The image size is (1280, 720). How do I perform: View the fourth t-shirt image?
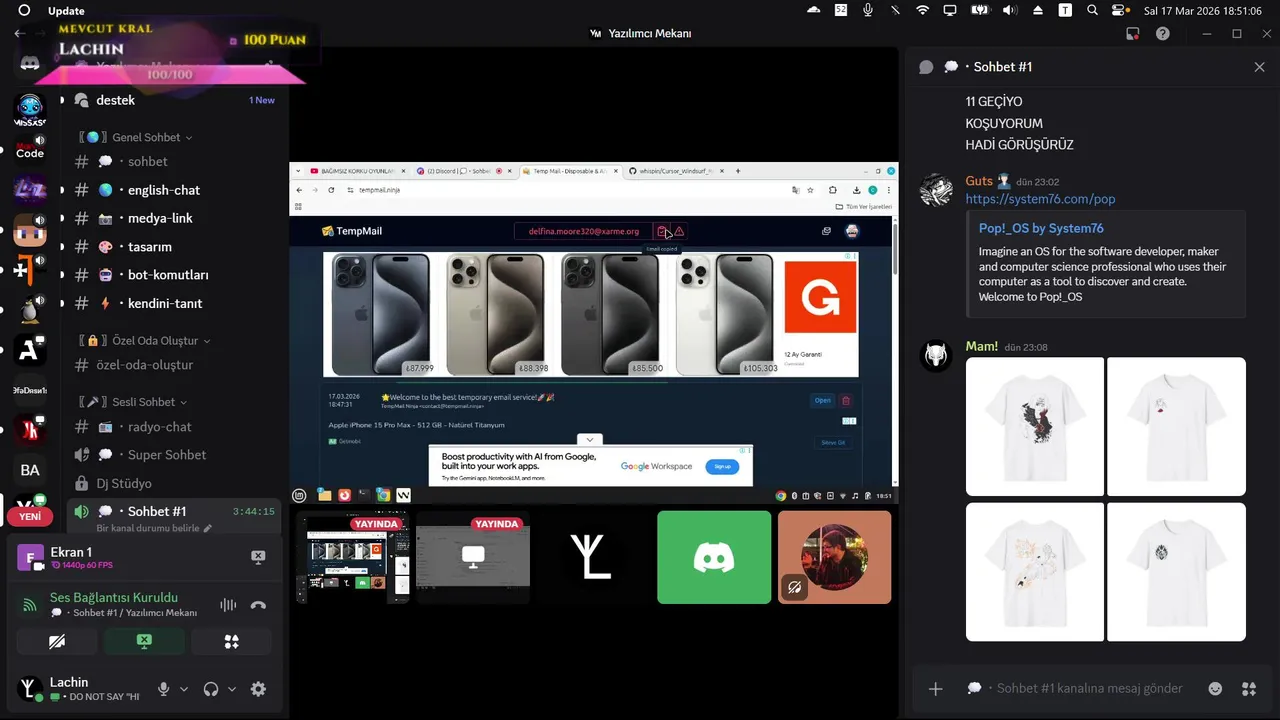click(x=1176, y=572)
